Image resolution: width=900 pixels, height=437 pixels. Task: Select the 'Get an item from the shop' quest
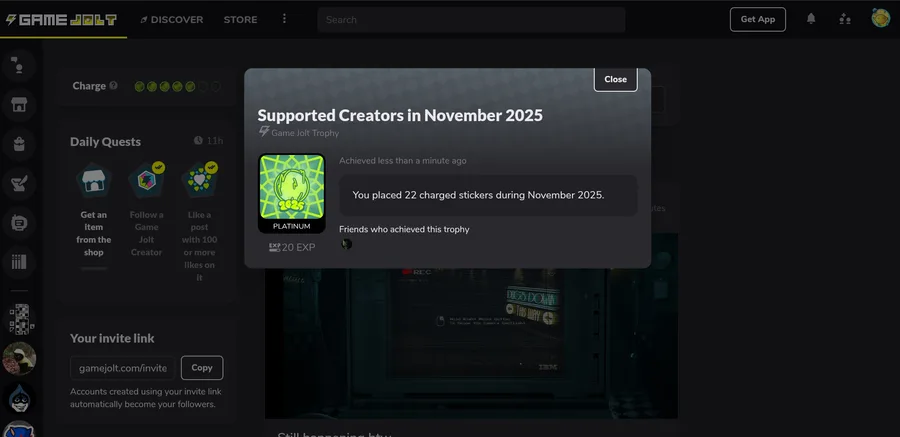point(94,217)
